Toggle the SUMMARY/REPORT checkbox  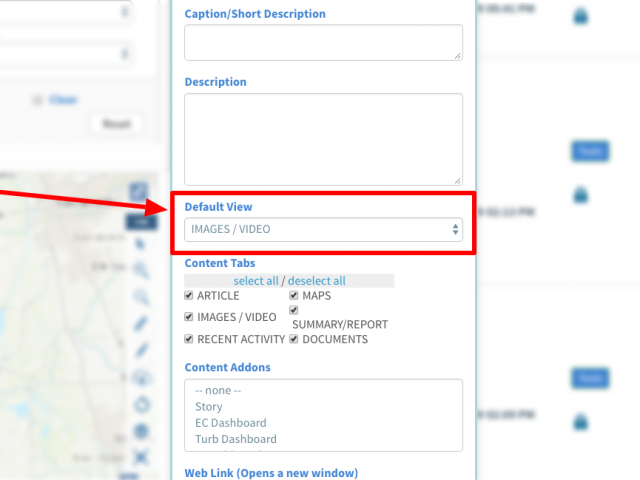[x=294, y=310]
